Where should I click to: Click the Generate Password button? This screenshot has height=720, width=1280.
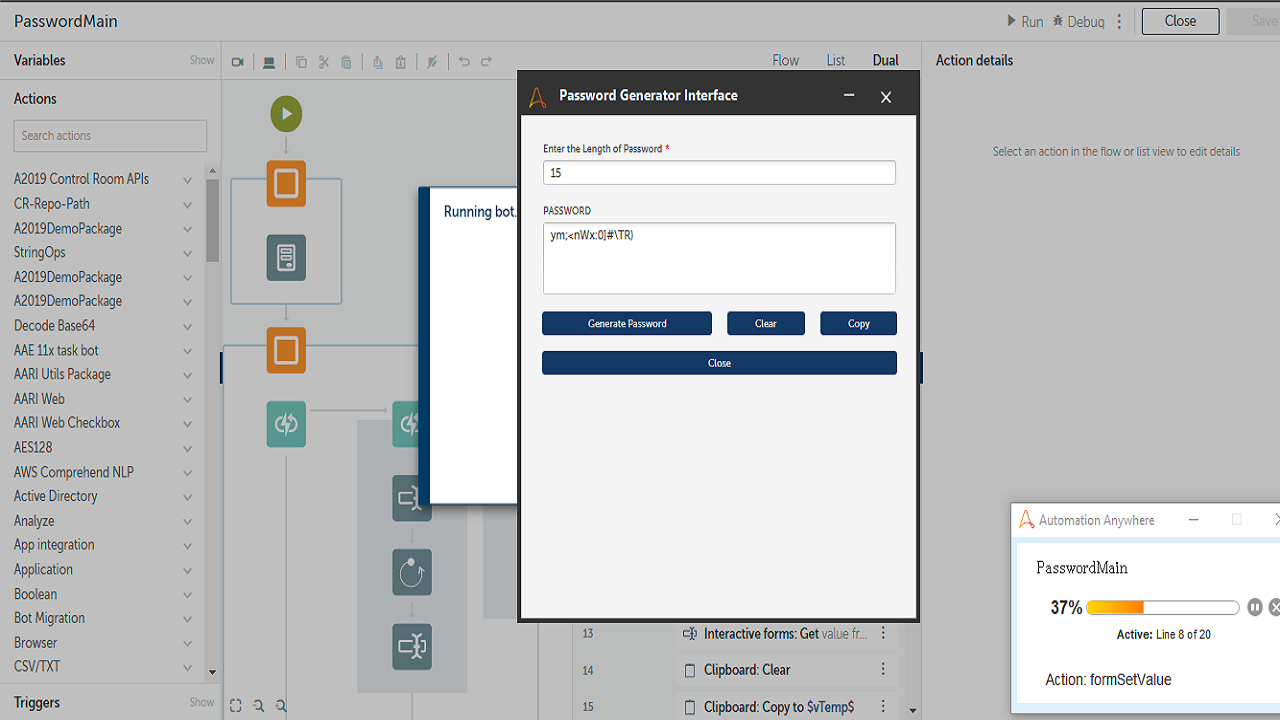pos(627,323)
